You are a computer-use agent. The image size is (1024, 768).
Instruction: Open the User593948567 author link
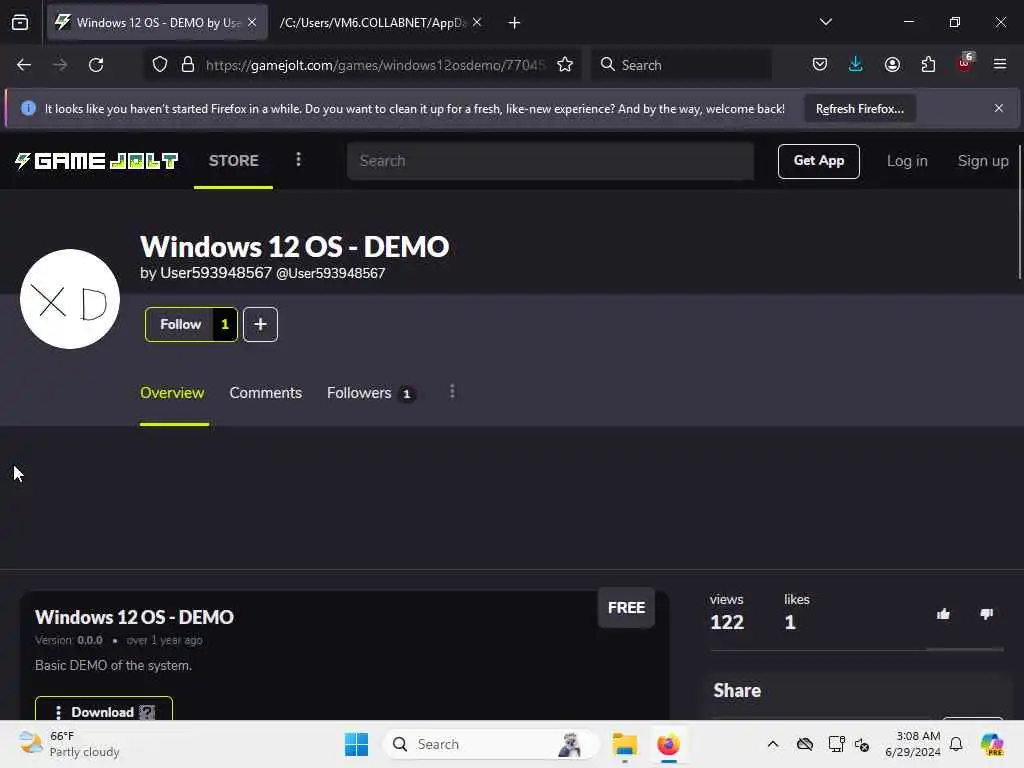point(216,272)
